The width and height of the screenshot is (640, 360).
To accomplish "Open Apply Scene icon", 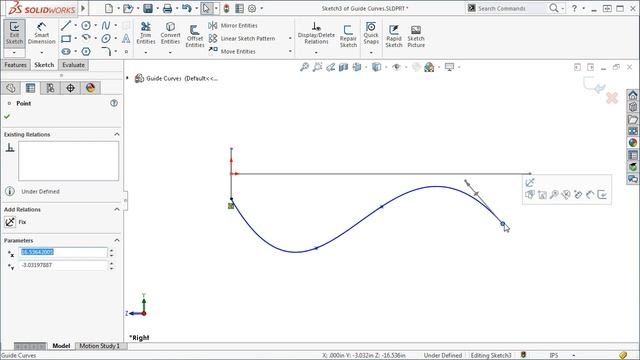I will tap(429, 67).
